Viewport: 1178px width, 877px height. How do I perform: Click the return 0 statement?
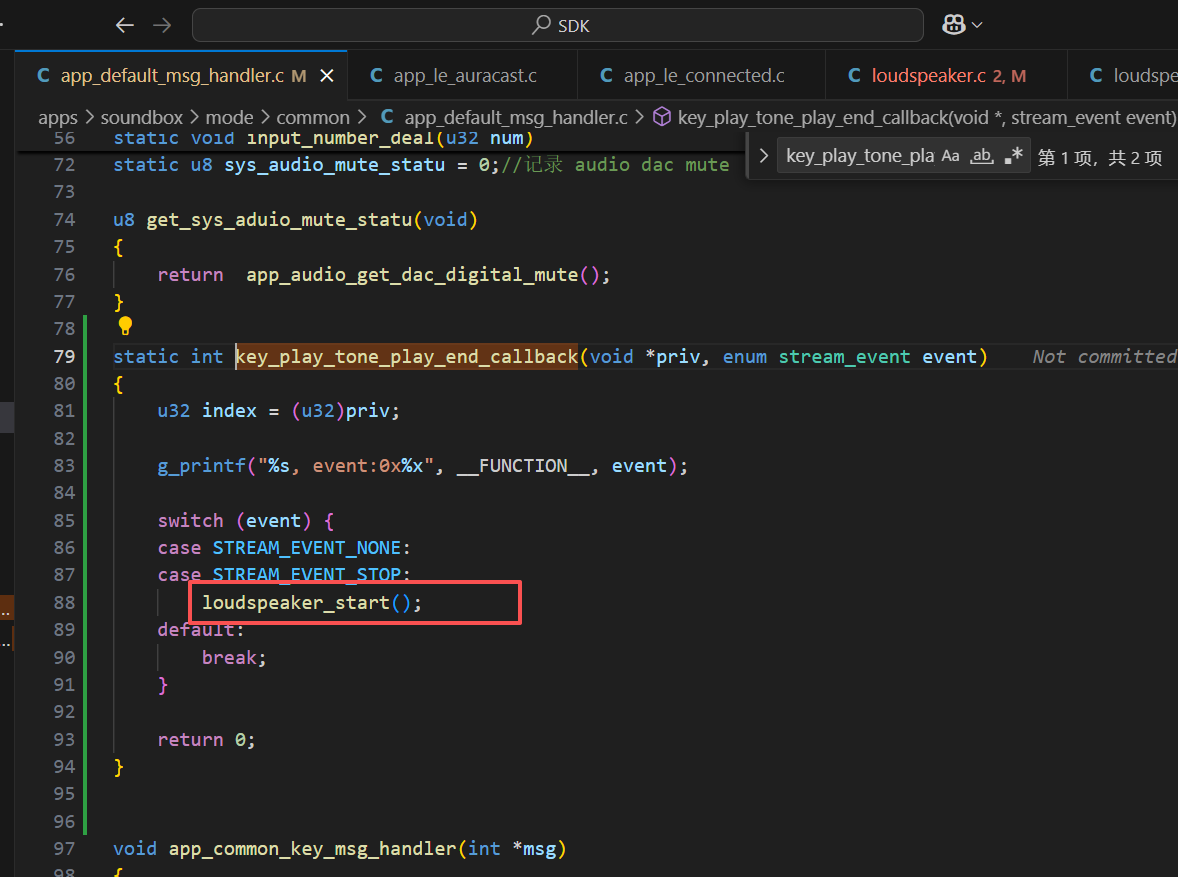(207, 740)
